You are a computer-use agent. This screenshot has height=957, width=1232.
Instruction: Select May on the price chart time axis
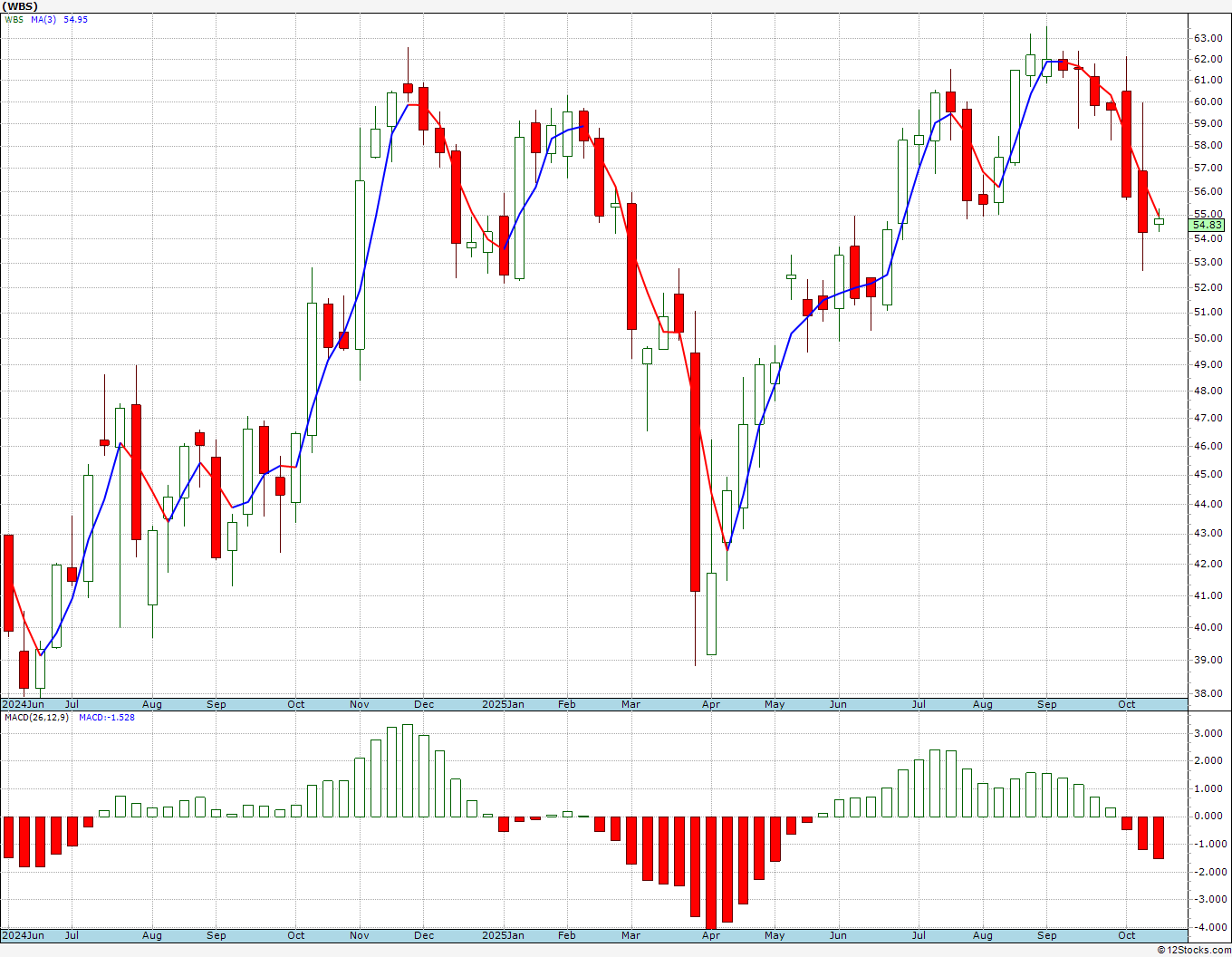click(x=775, y=704)
